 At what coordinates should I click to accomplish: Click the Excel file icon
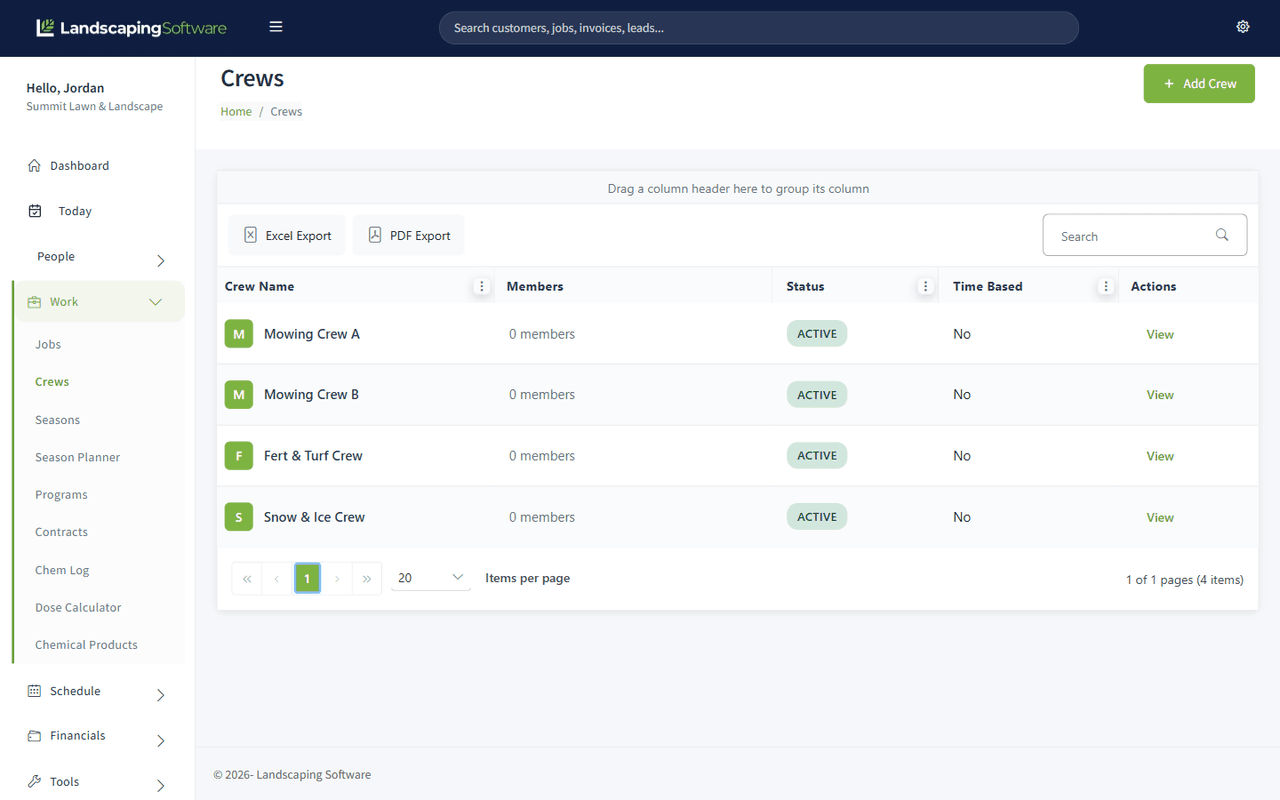(x=251, y=235)
